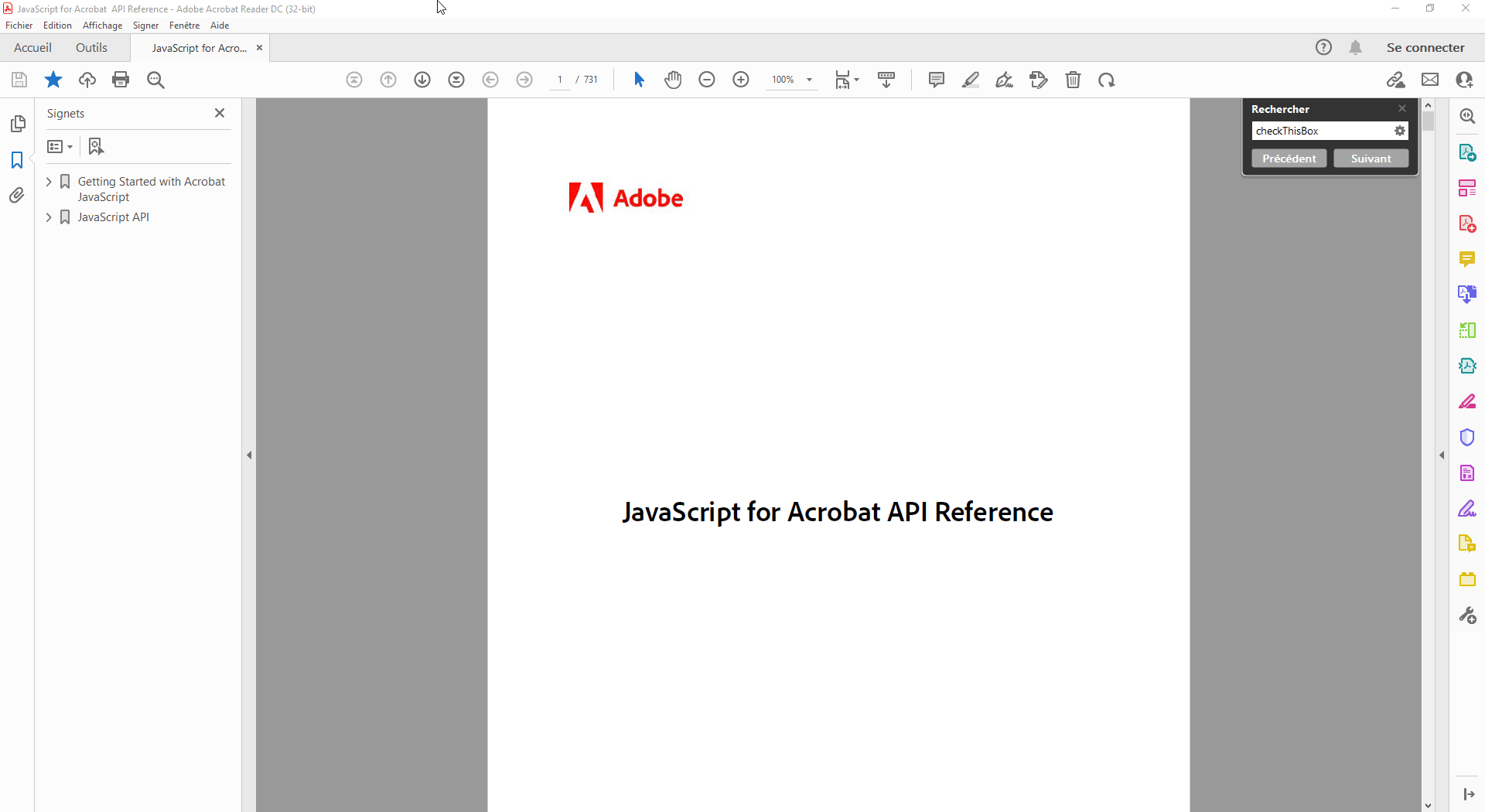Rotate the page view
This screenshot has width=1485, height=812.
point(1107,80)
